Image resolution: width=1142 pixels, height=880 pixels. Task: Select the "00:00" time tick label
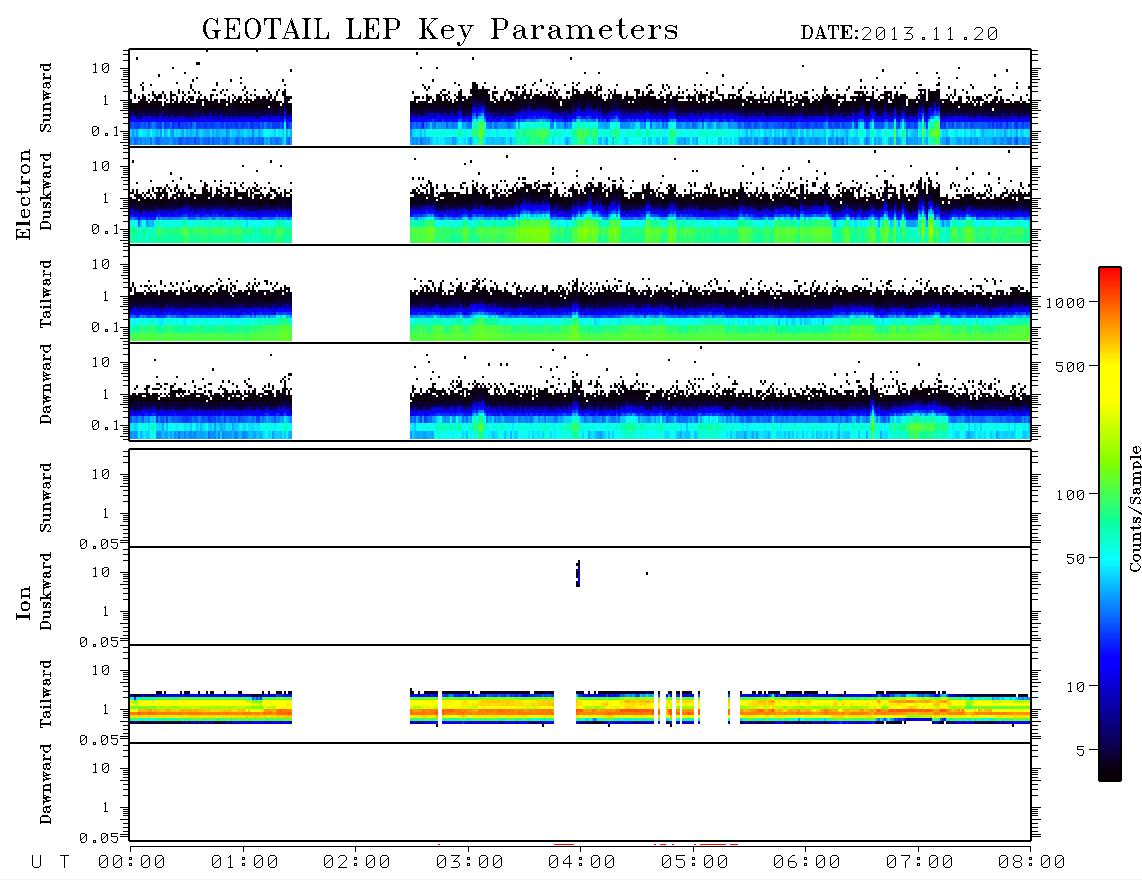pos(132,863)
